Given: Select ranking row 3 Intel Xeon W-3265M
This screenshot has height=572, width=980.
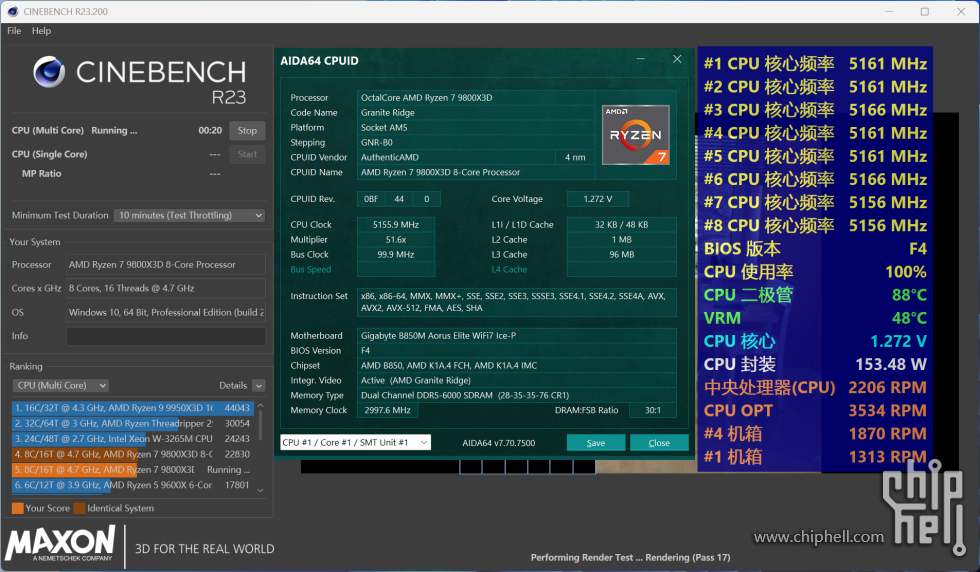Looking at the screenshot, I should (x=132, y=439).
